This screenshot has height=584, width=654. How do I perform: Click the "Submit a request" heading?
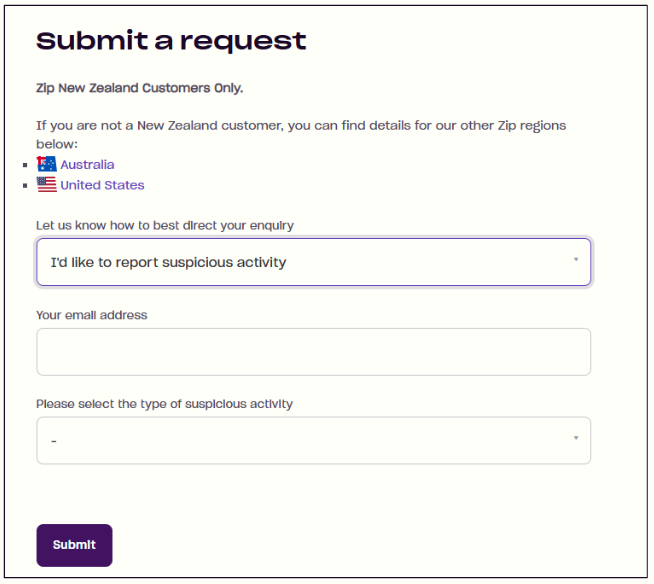point(171,41)
